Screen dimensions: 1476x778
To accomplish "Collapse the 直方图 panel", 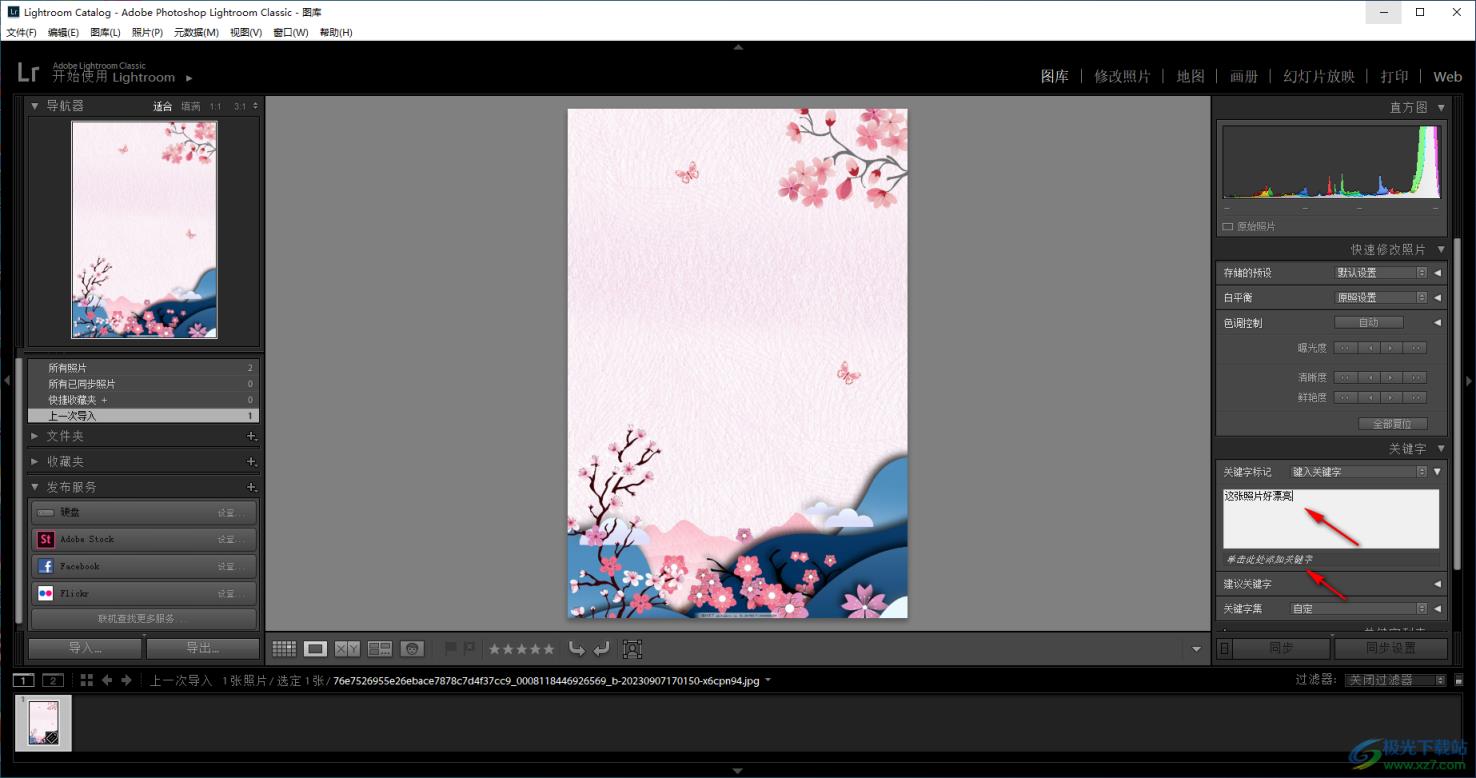I will tap(1441, 107).
